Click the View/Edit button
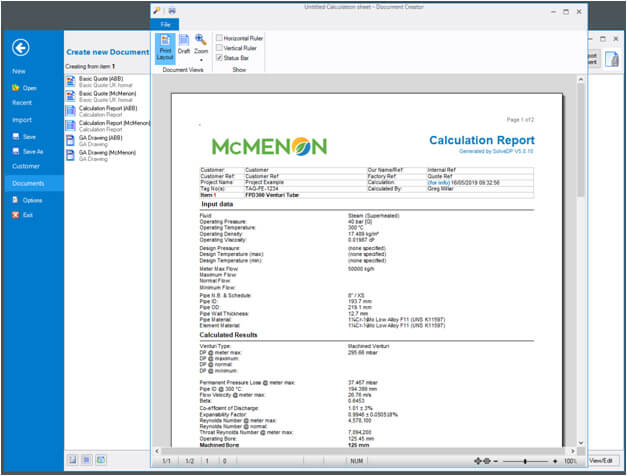627x476 pixels. pyautogui.click(x=601, y=461)
